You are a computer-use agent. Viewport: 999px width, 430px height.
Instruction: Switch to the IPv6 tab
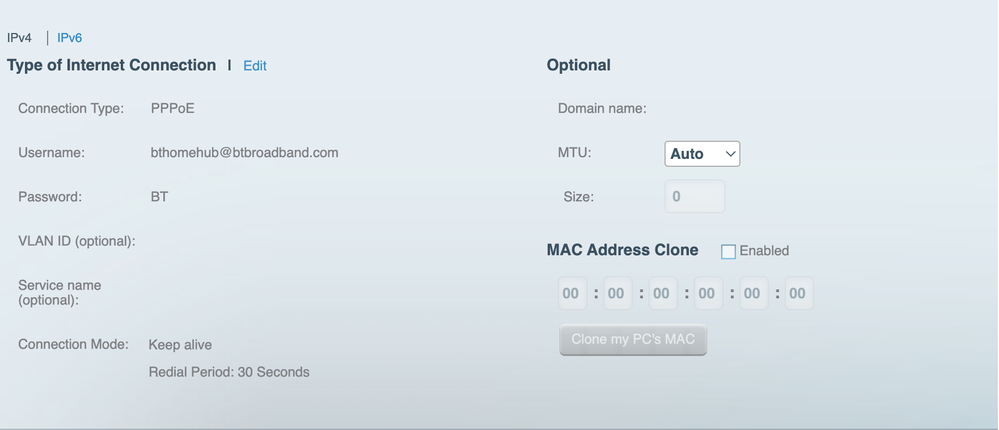pos(70,38)
